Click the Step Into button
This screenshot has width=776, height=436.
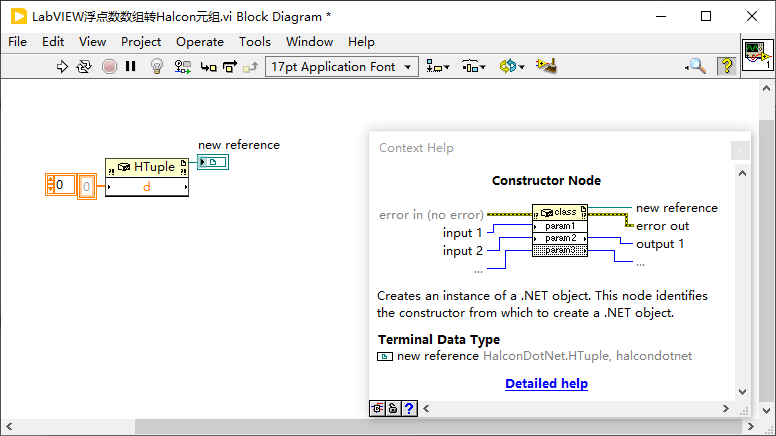208,66
